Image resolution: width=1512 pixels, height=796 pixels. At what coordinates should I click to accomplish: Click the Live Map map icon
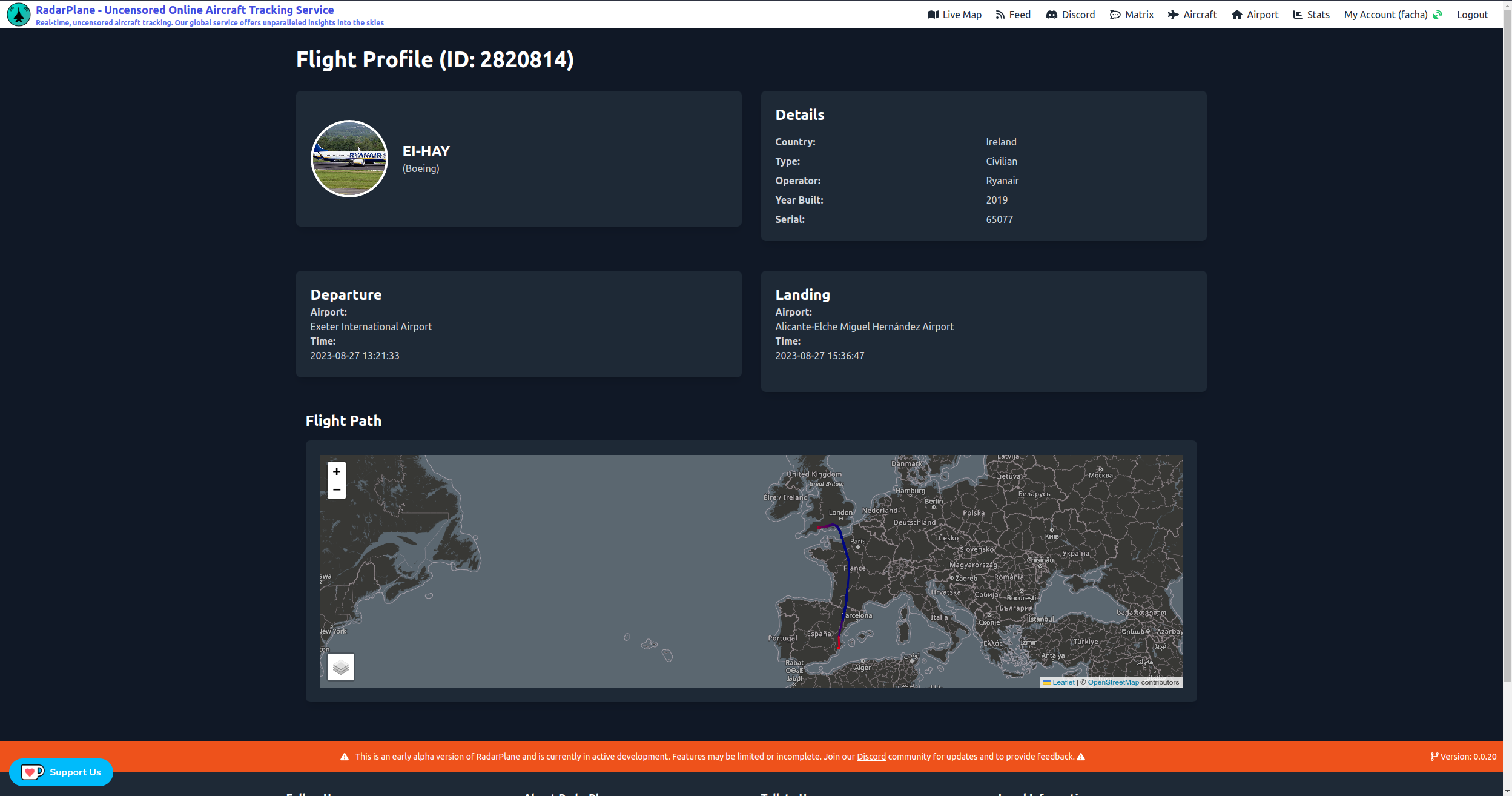click(x=933, y=15)
